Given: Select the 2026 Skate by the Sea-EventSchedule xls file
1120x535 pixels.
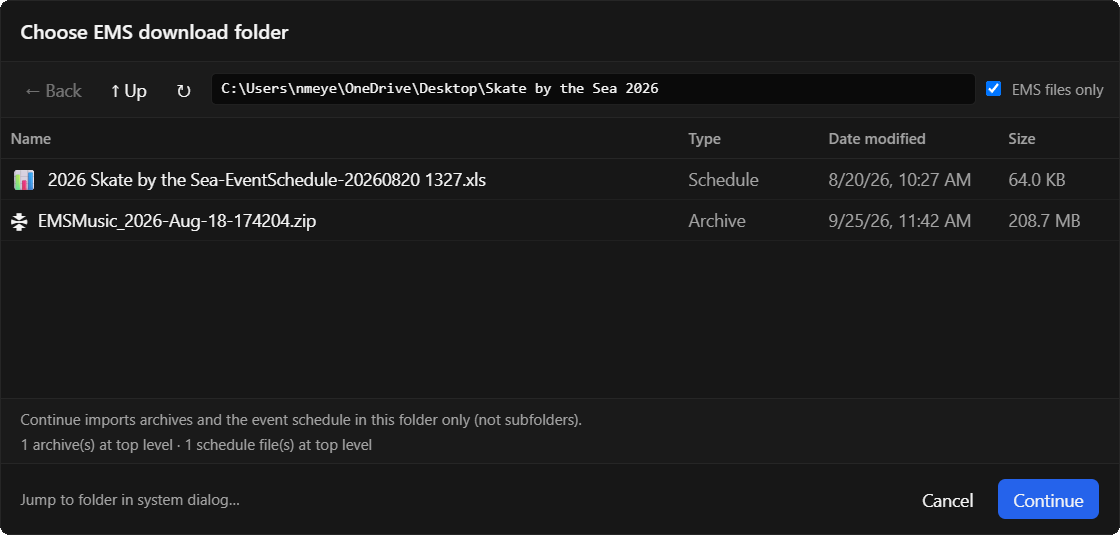Looking at the screenshot, I should pos(560,179).
